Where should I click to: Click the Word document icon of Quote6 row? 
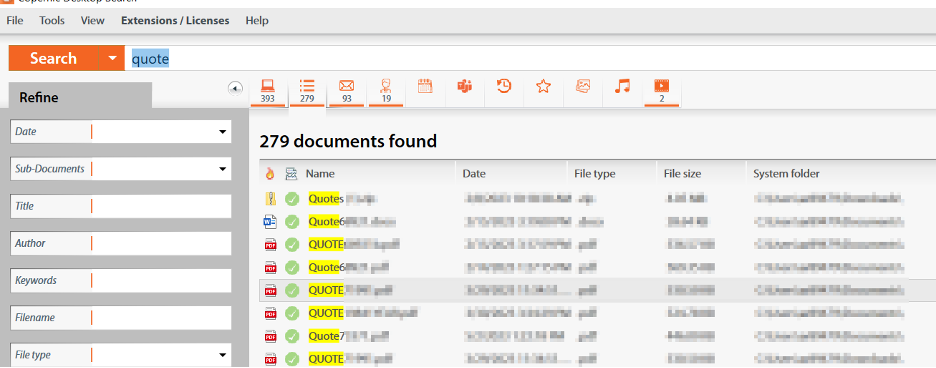click(270, 222)
